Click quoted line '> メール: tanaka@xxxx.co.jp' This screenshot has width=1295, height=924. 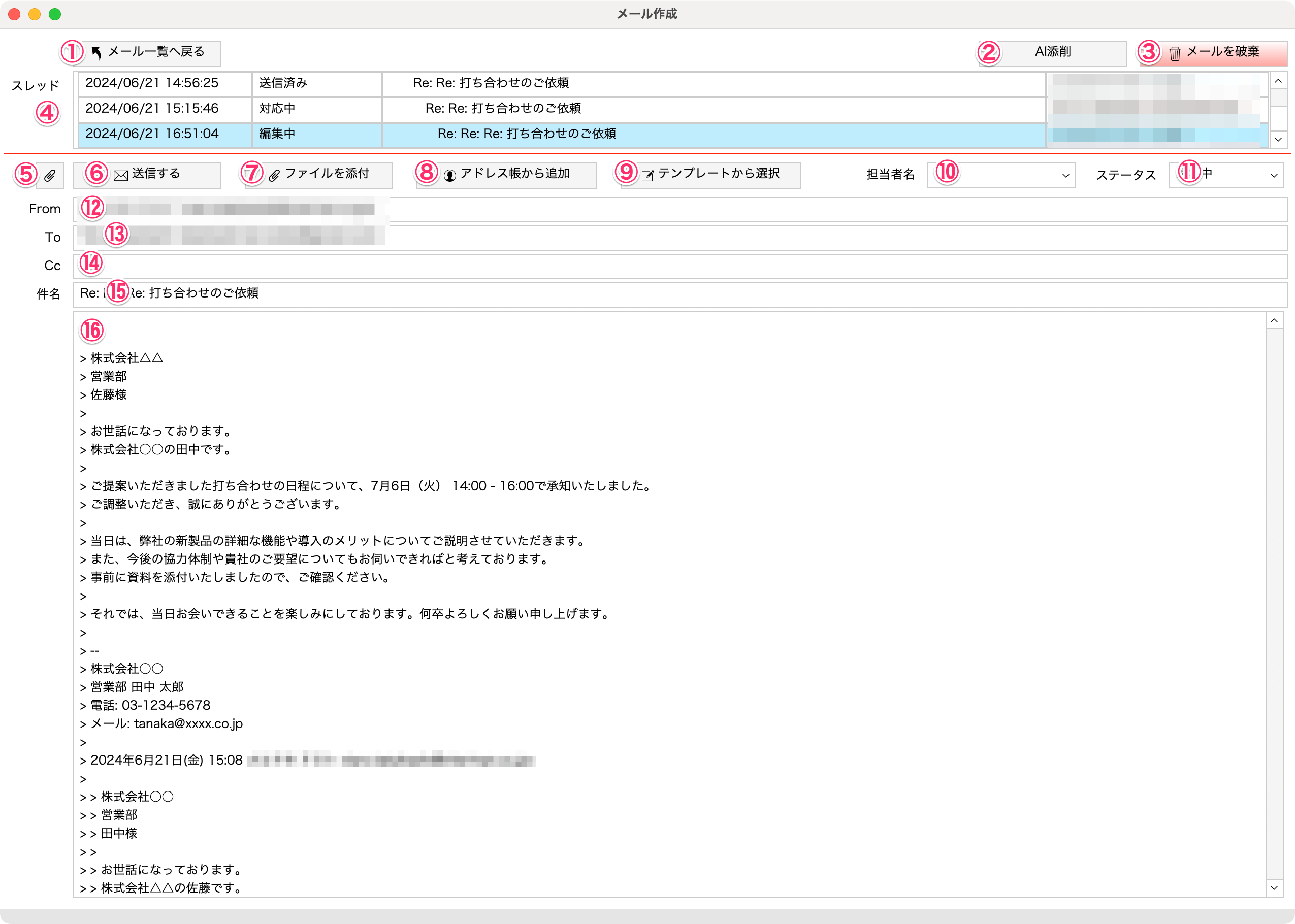click(x=161, y=724)
